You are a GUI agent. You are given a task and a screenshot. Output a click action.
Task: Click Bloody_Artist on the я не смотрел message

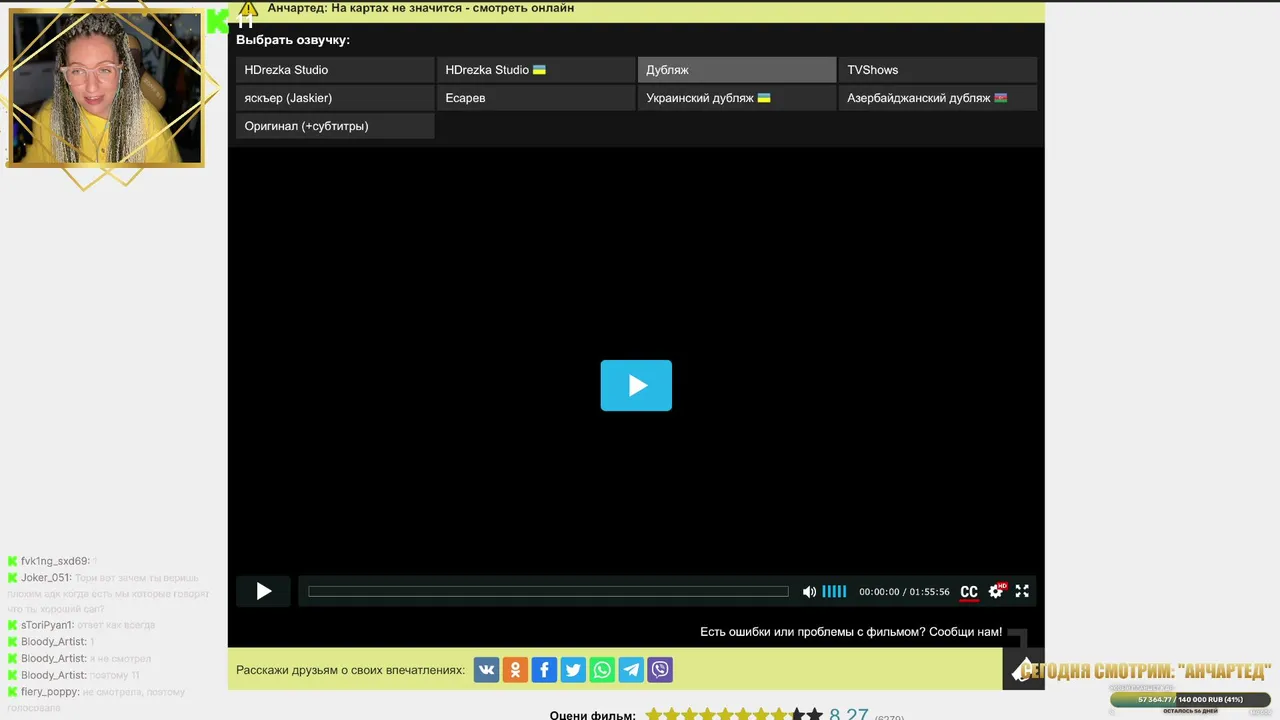coord(54,659)
